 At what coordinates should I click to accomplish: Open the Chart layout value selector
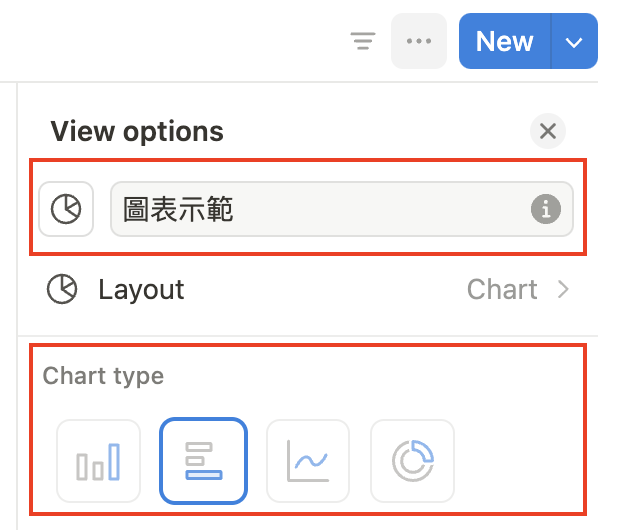(502, 290)
